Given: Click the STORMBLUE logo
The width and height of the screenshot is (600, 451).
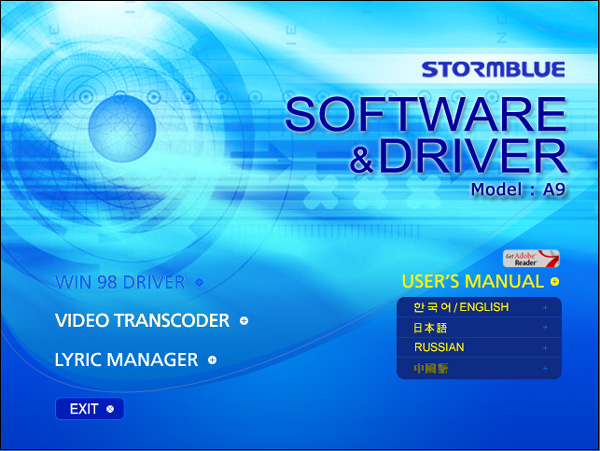Looking at the screenshot, I should pyautogui.click(x=493, y=69).
